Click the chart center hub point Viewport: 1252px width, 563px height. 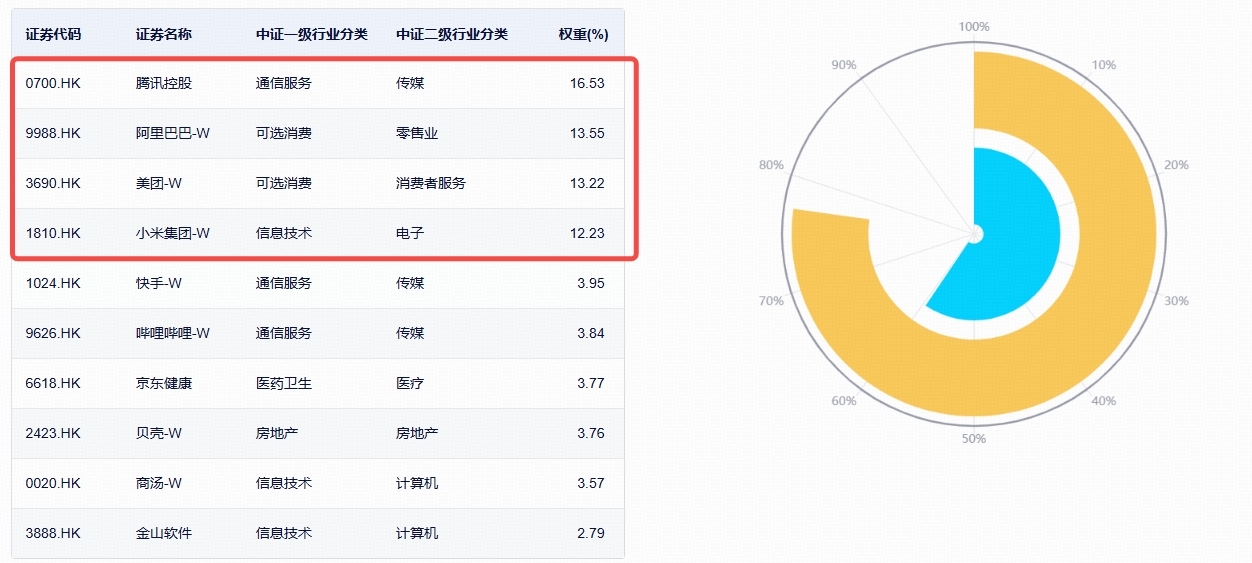(974, 234)
